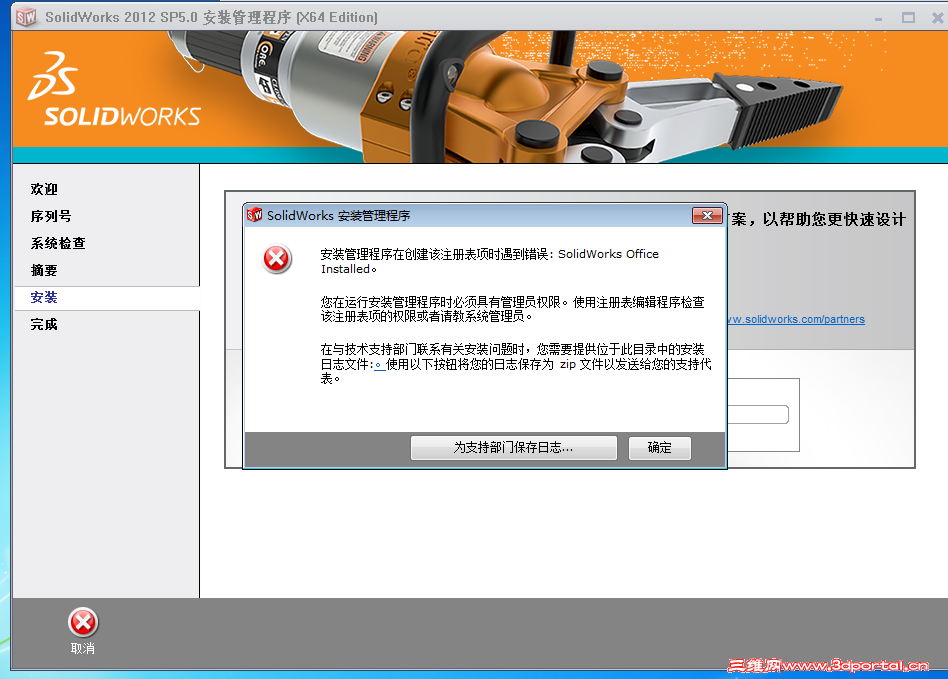Screen dimensions: 948x679
Task: Select the 完成 step in the sidebar
Action: (x=44, y=324)
